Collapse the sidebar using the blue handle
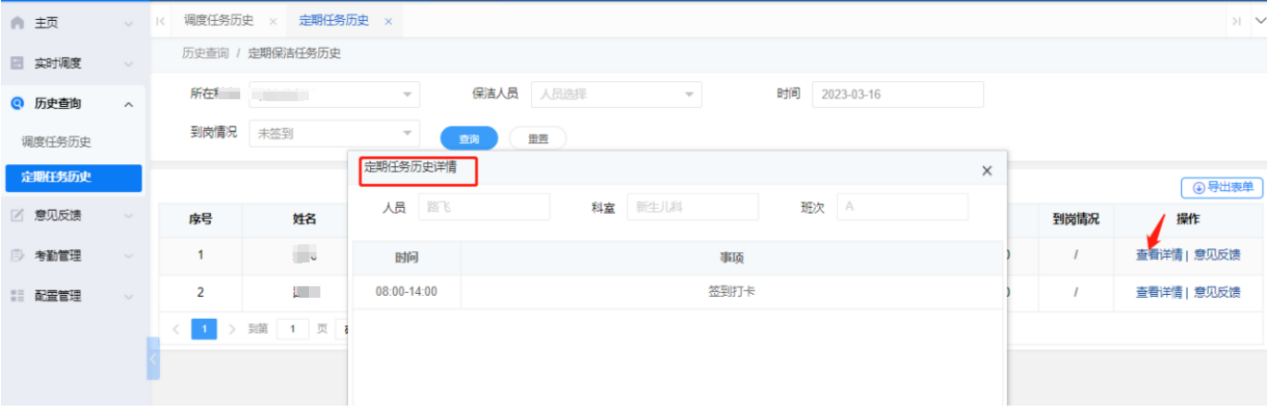 [x=153, y=358]
